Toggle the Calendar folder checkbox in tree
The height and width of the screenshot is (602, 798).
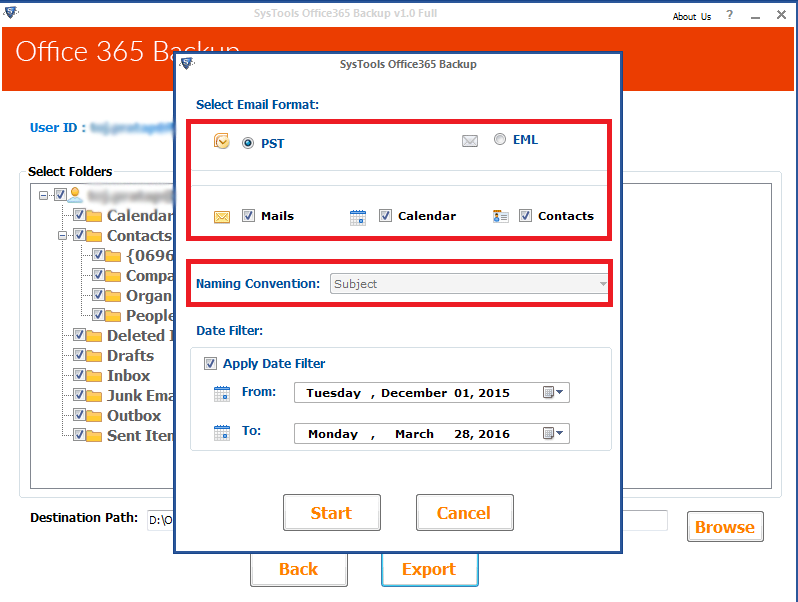pyautogui.click(x=79, y=214)
